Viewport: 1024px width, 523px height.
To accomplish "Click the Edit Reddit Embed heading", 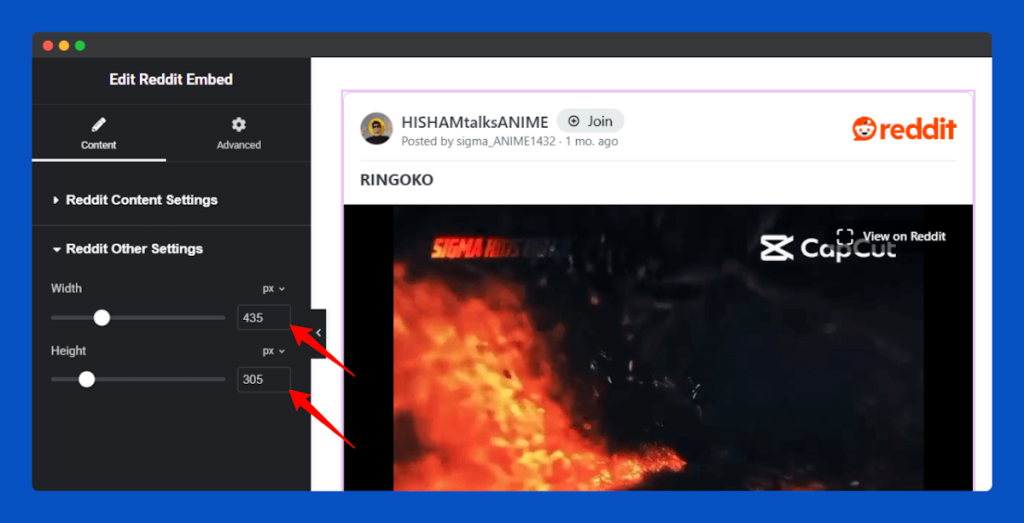I will coord(171,80).
